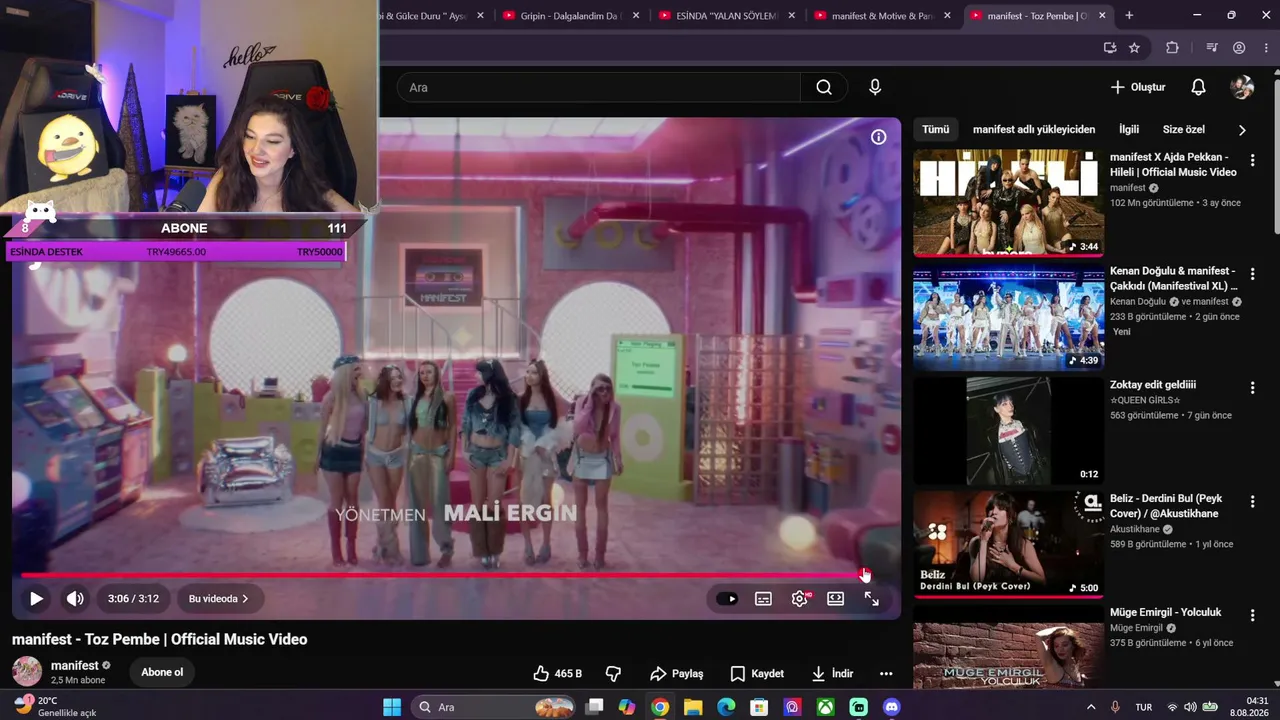This screenshot has width=1280, height=720.
Task: Open the "Zoktay edit geldiiii" thumbnail
Action: (x=1008, y=431)
